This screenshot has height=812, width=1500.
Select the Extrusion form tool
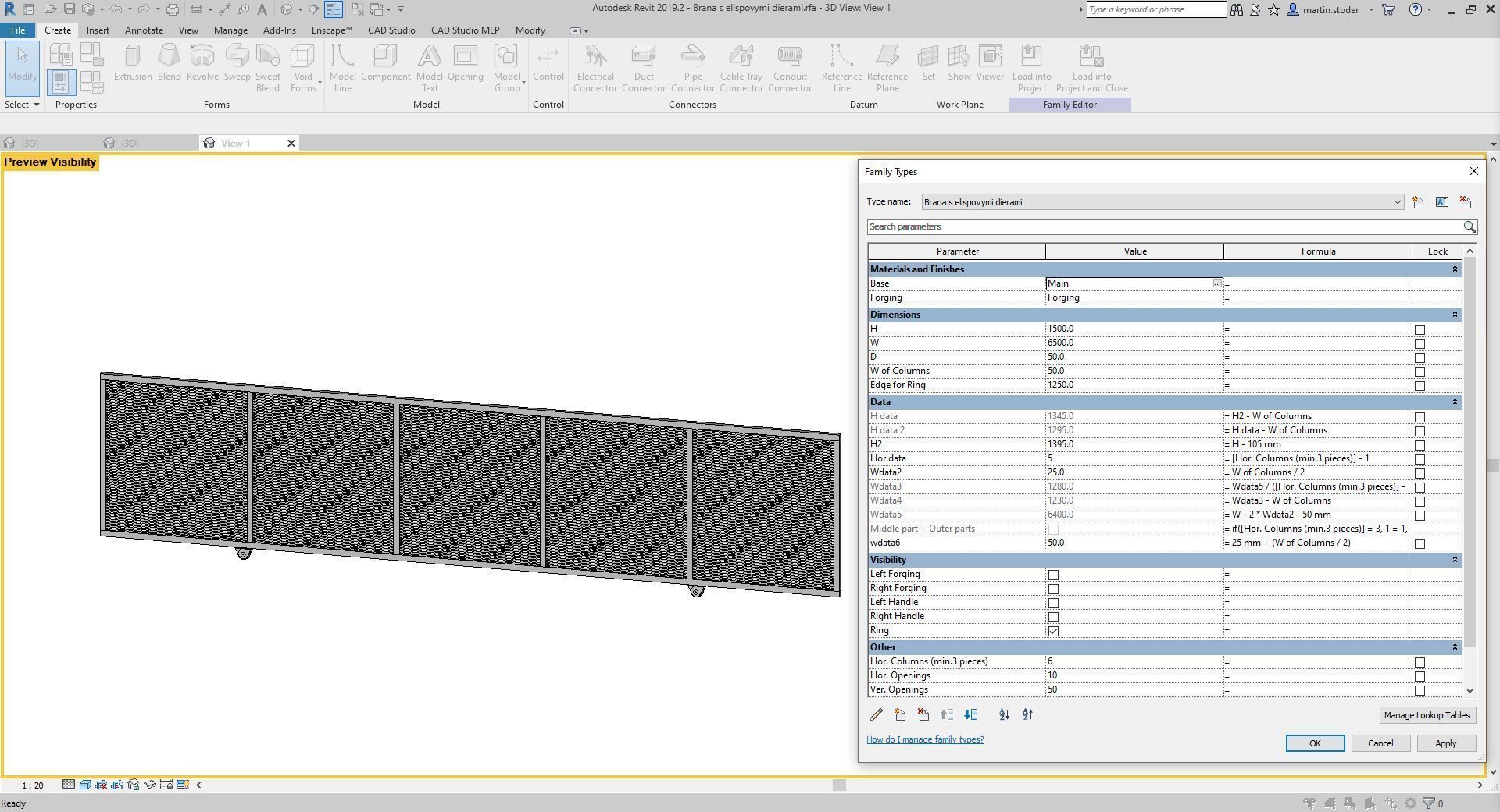133,63
